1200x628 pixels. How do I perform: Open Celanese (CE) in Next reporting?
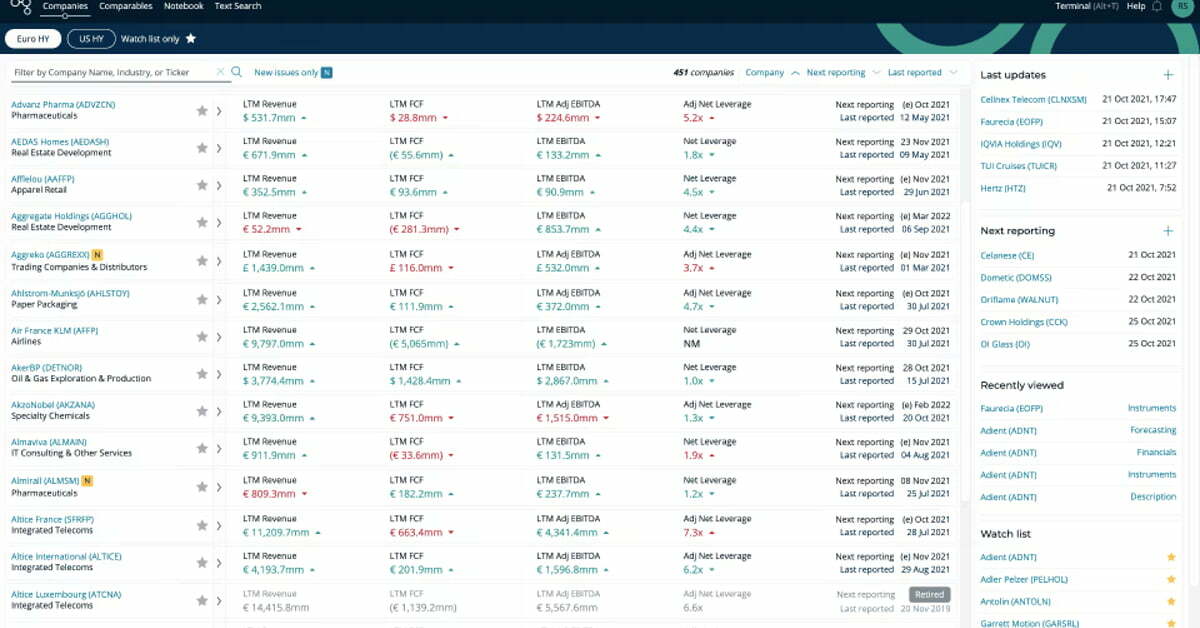[x=1007, y=255]
